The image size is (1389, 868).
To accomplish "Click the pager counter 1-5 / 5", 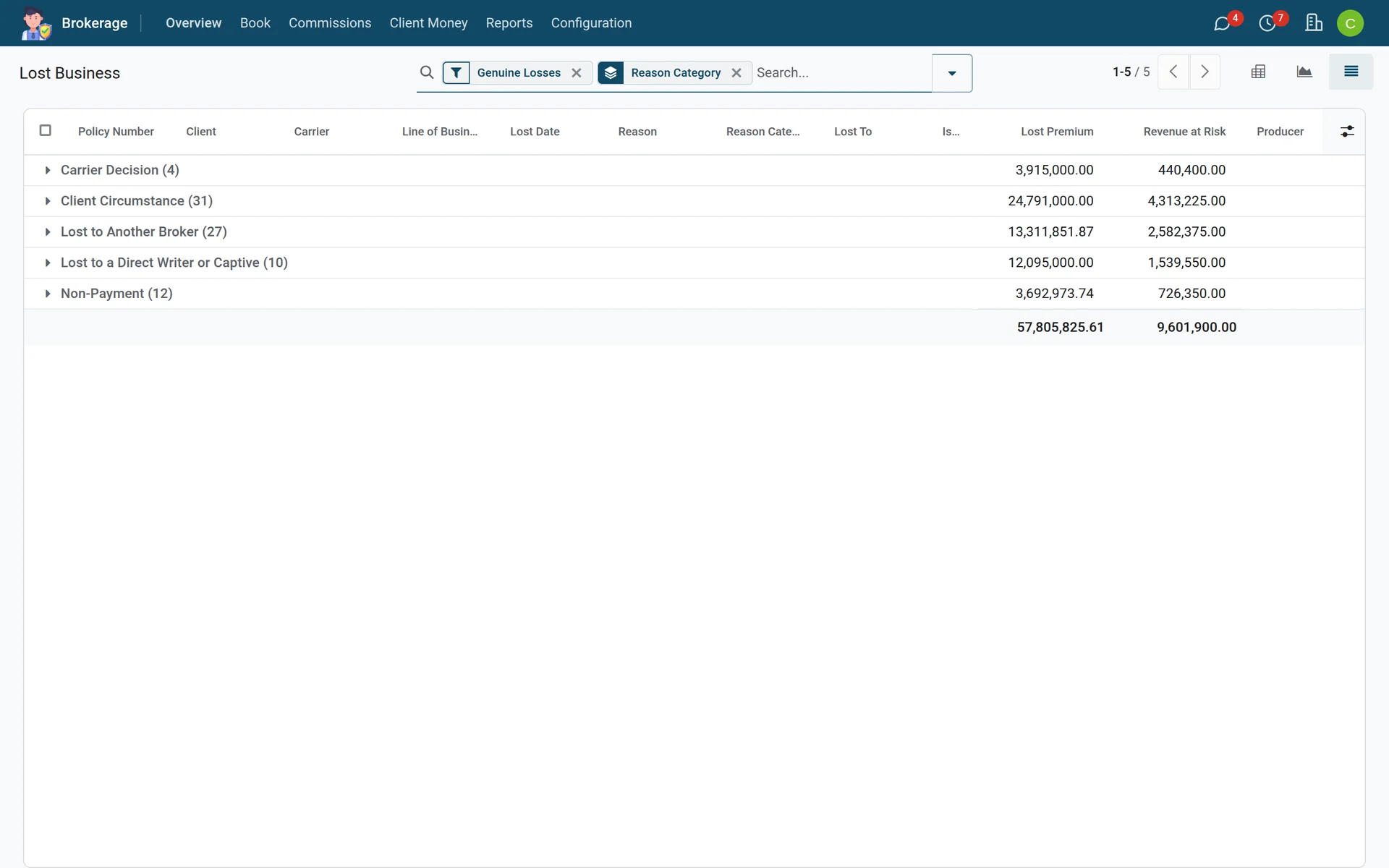I will [x=1131, y=72].
